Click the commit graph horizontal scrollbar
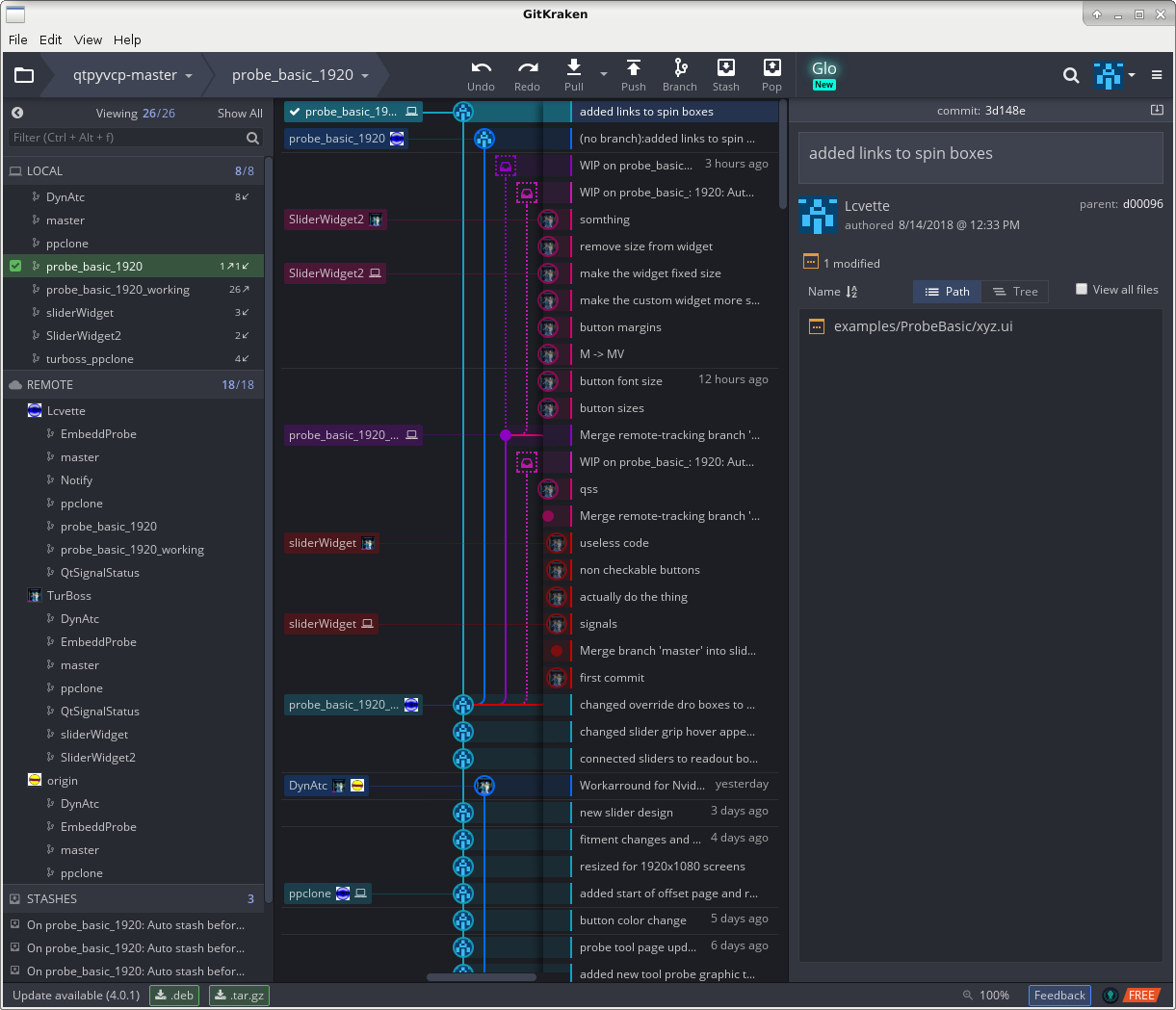The image size is (1176, 1010). [482, 977]
